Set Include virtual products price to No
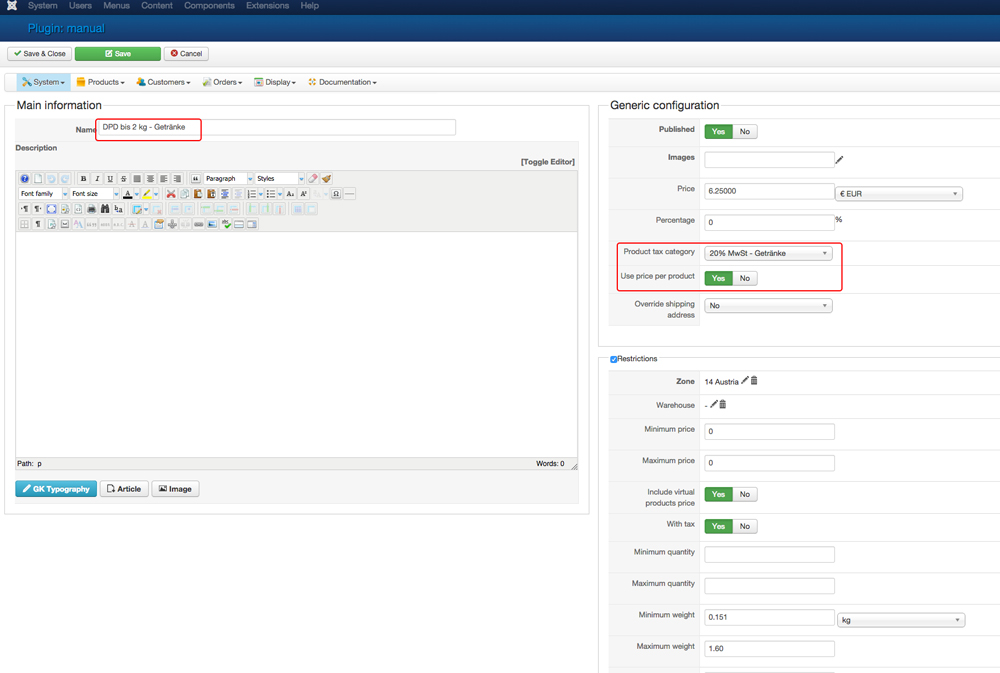1000x673 pixels. (x=745, y=494)
